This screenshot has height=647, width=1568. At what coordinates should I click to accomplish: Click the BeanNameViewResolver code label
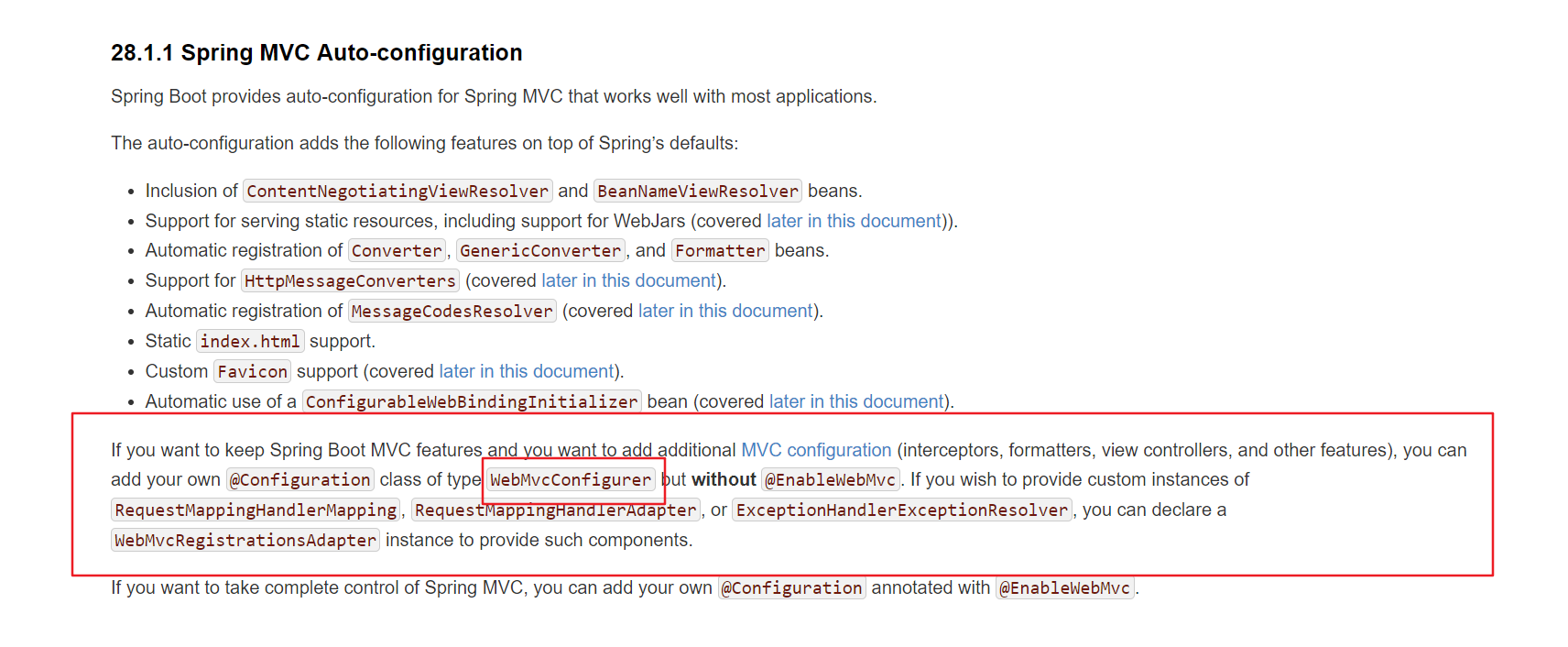pos(698,191)
